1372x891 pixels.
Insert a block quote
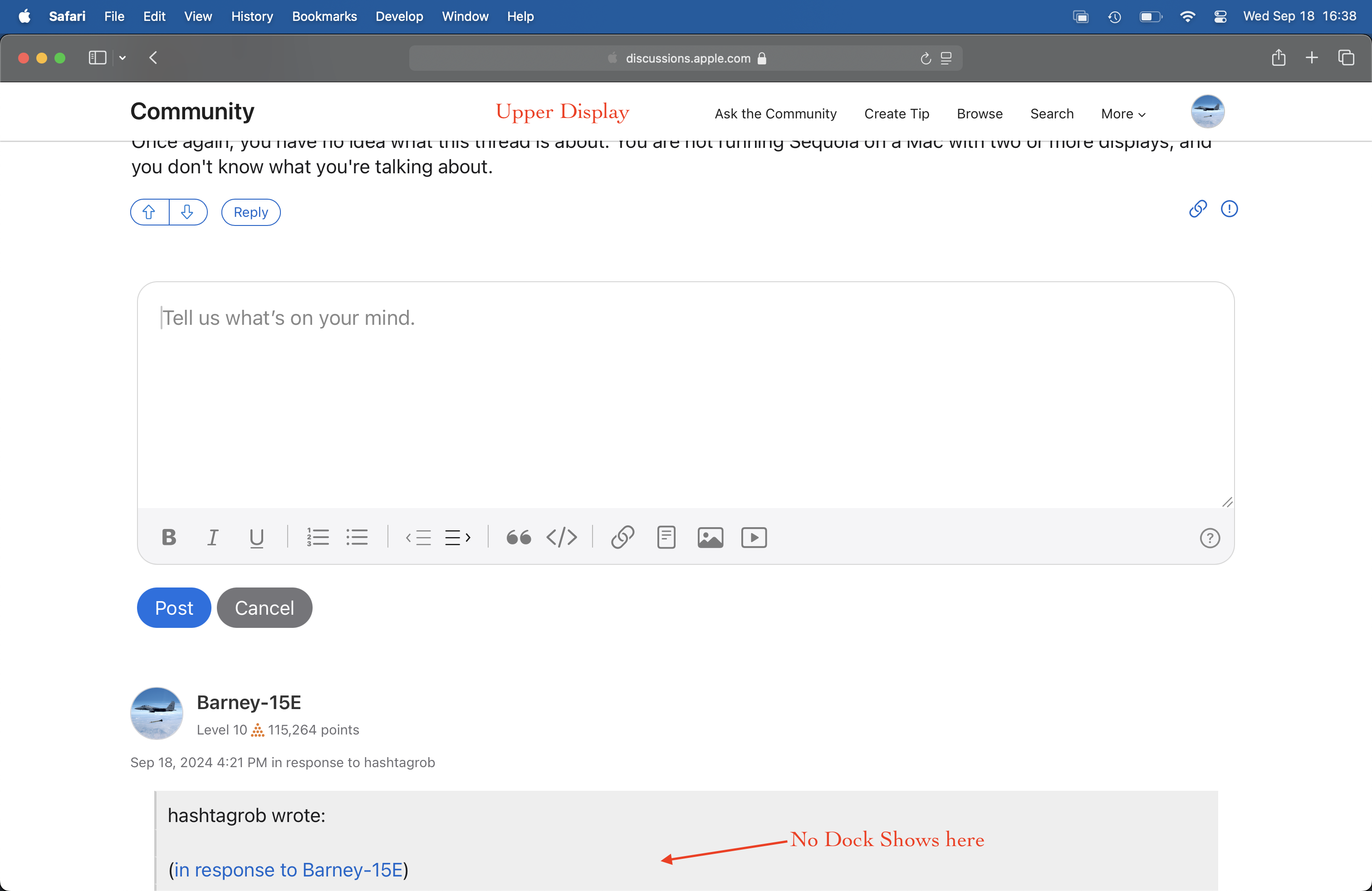click(x=518, y=537)
